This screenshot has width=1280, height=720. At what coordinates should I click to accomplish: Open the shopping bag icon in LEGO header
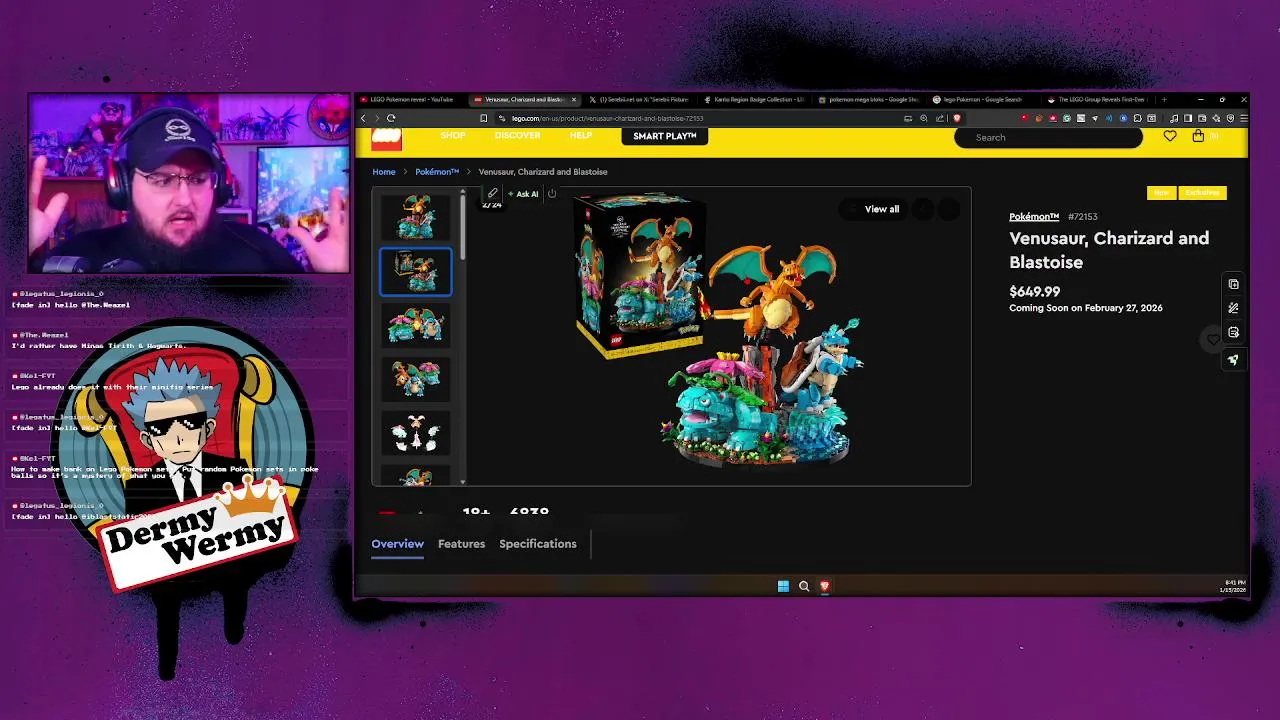1198,136
